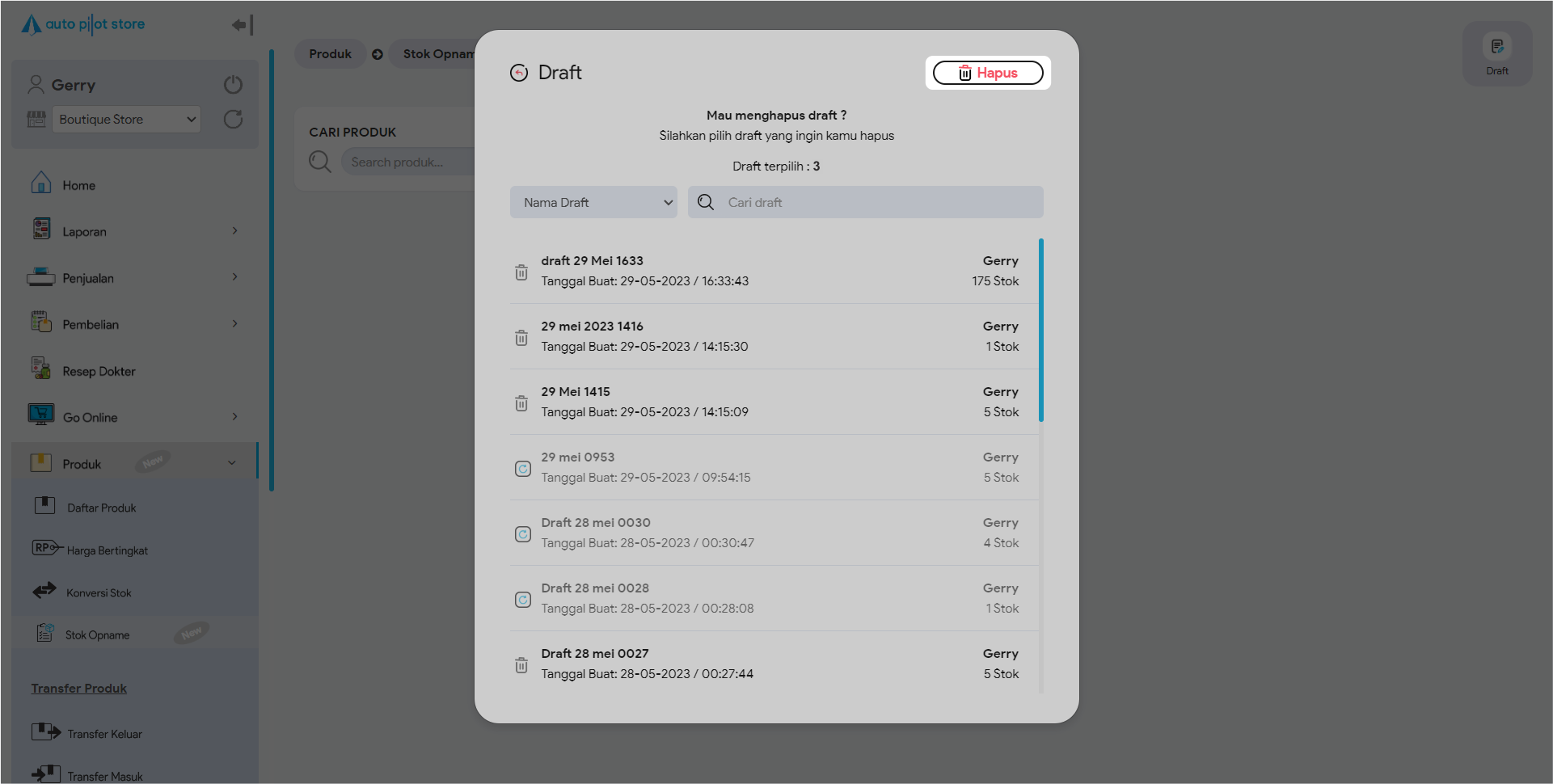Screen dimensions: 1553x784
Task: Collapse the sidebar with the arrow icon
Action: 242,25
